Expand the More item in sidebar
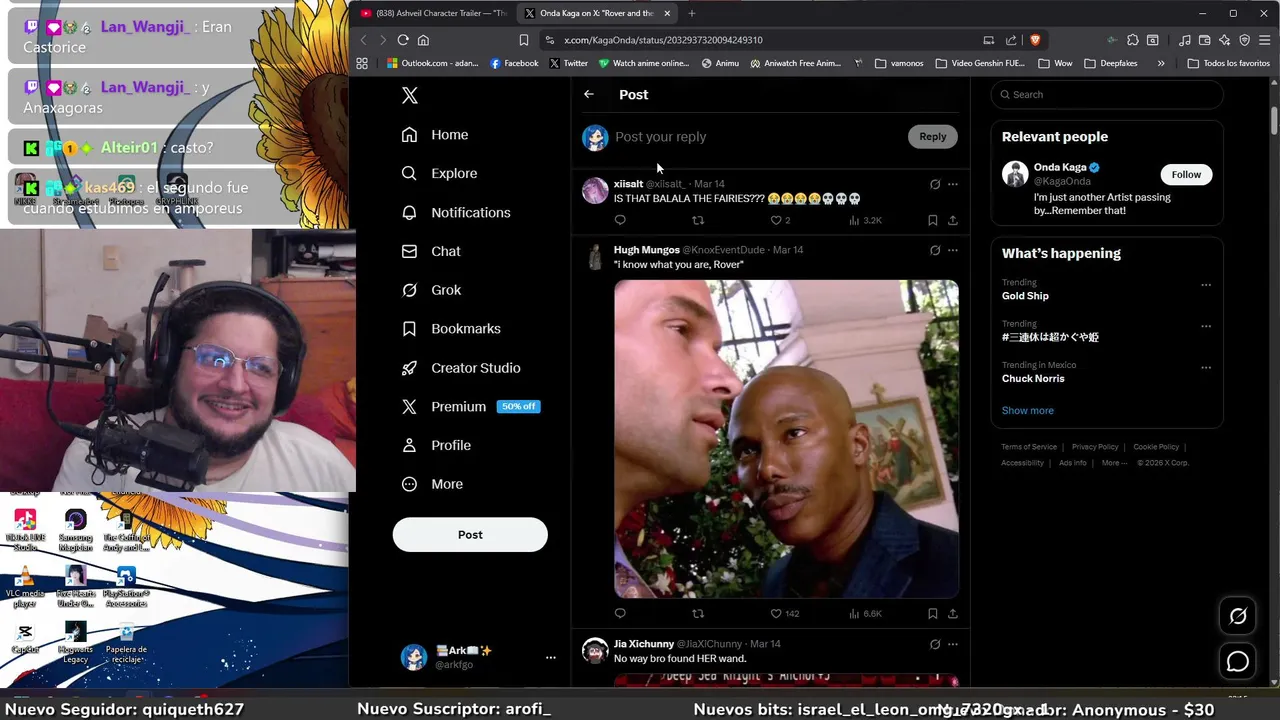 tap(432, 484)
